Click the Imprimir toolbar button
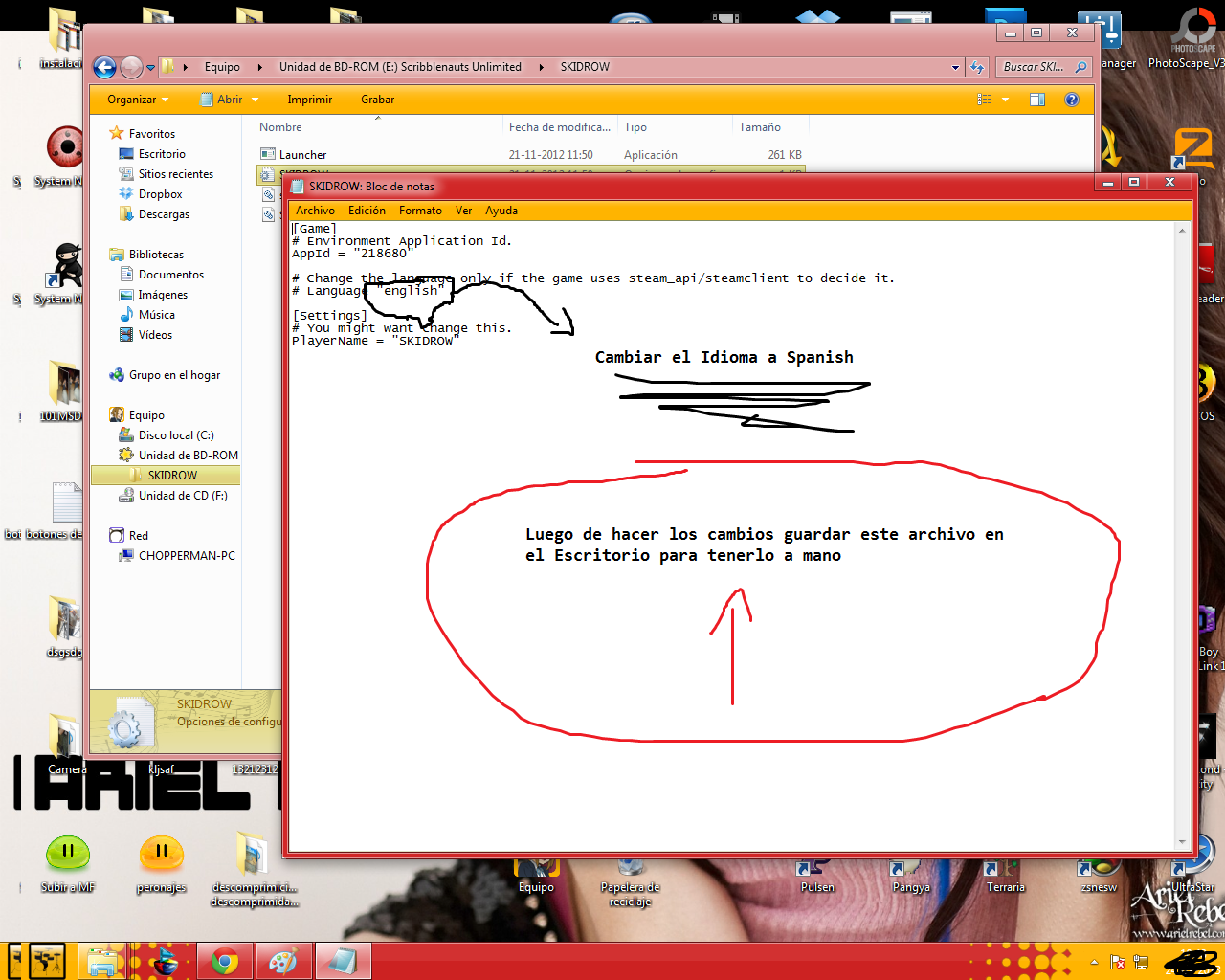1225x980 pixels. [x=309, y=100]
